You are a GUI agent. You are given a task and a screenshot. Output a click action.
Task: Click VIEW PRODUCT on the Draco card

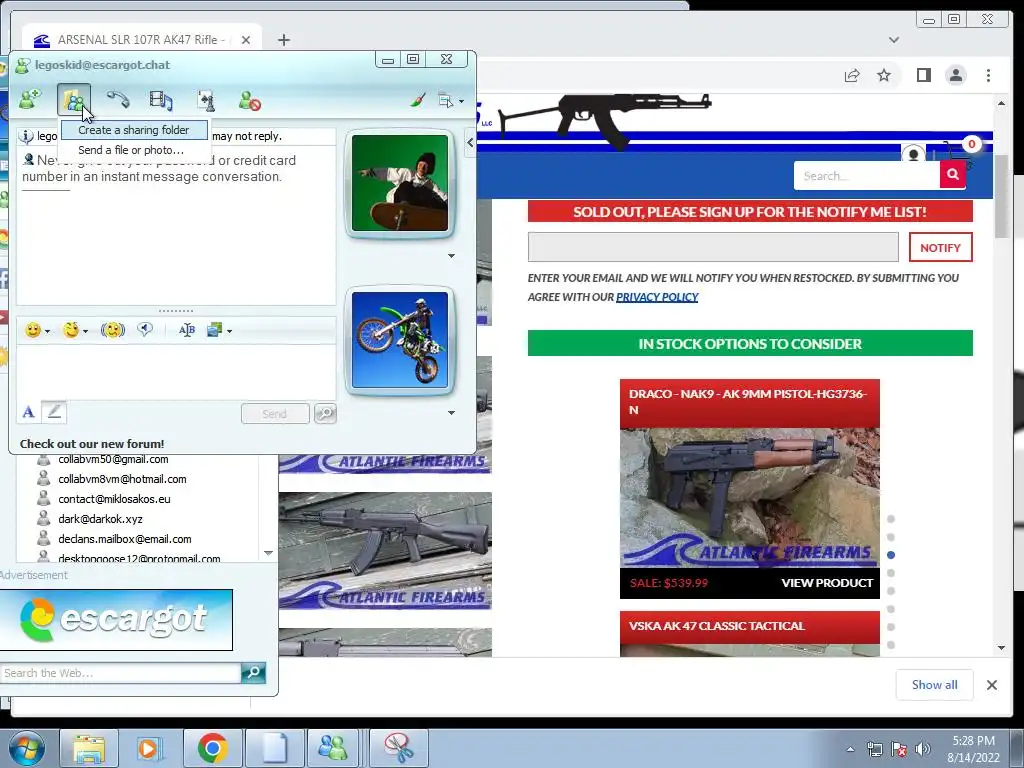point(827,583)
